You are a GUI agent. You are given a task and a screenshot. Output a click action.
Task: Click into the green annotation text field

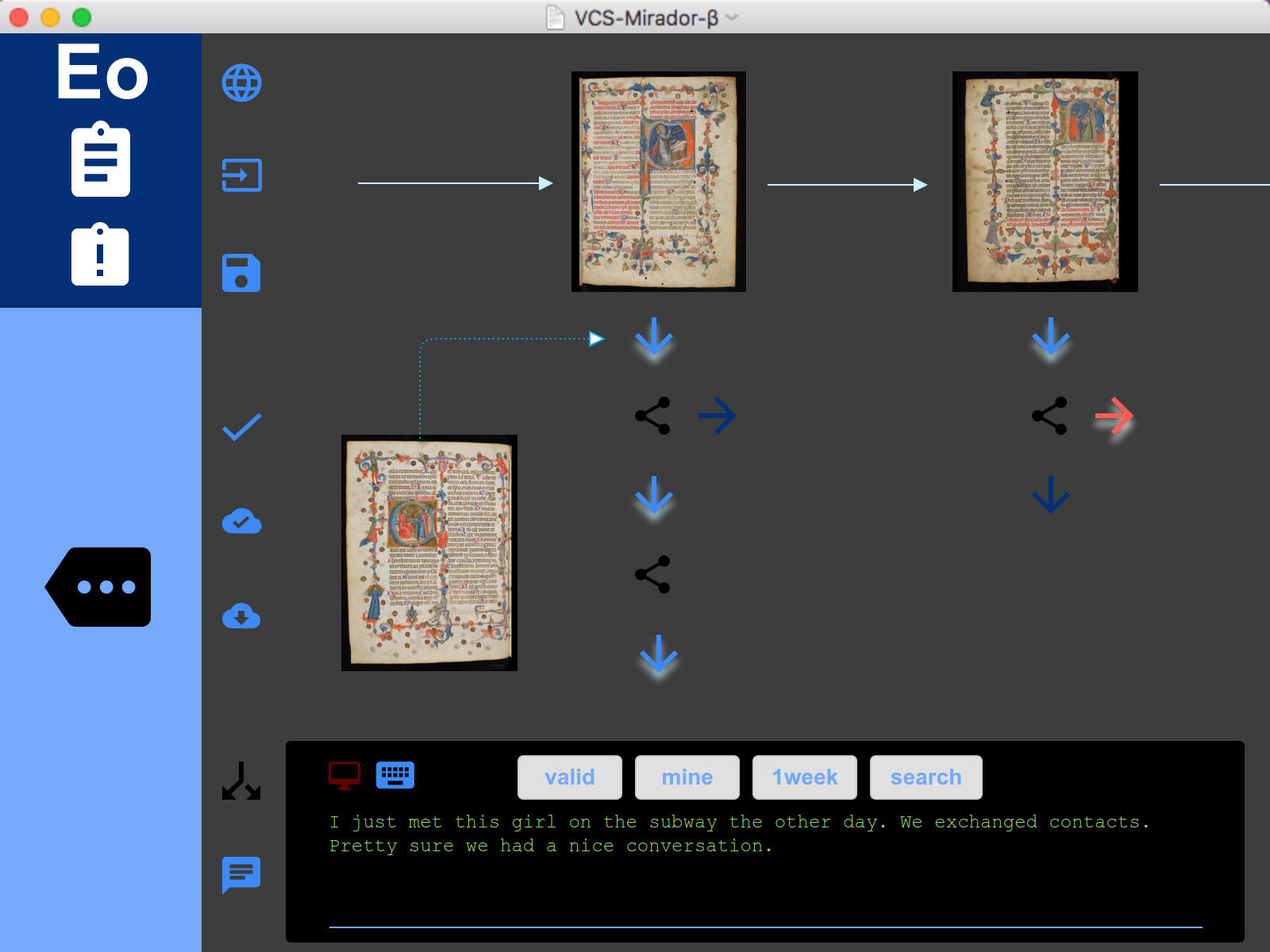[766, 869]
